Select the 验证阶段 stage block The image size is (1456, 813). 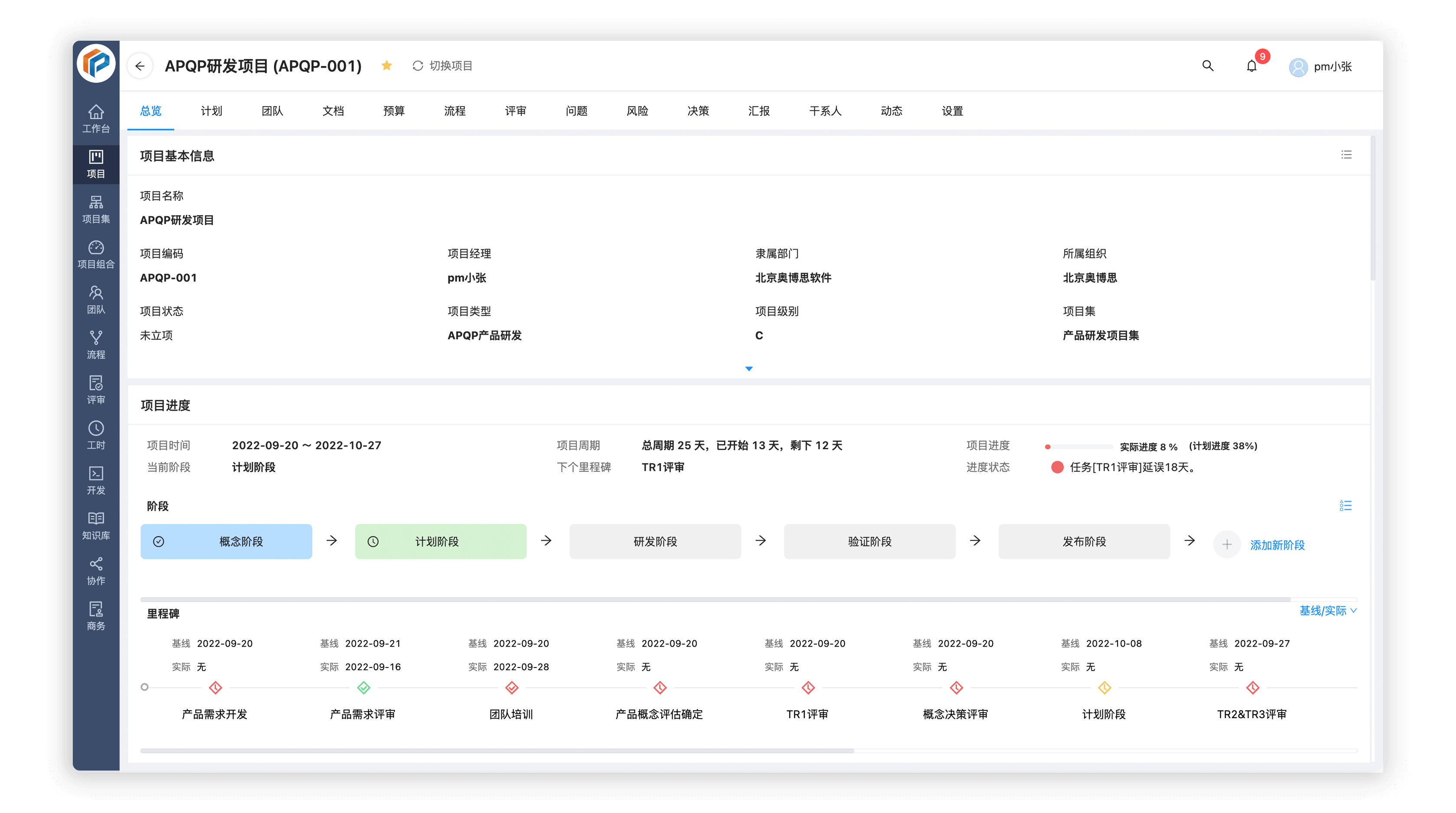(869, 541)
